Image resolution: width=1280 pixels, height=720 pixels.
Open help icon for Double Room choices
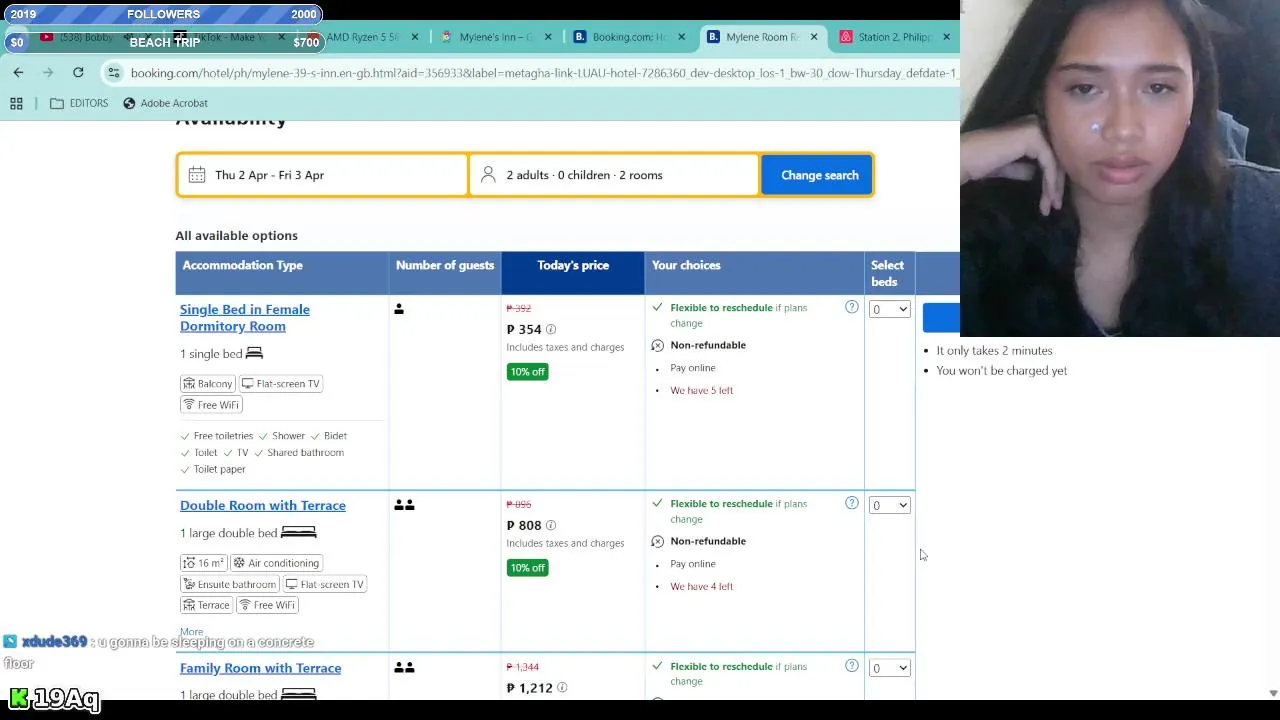coord(852,503)
